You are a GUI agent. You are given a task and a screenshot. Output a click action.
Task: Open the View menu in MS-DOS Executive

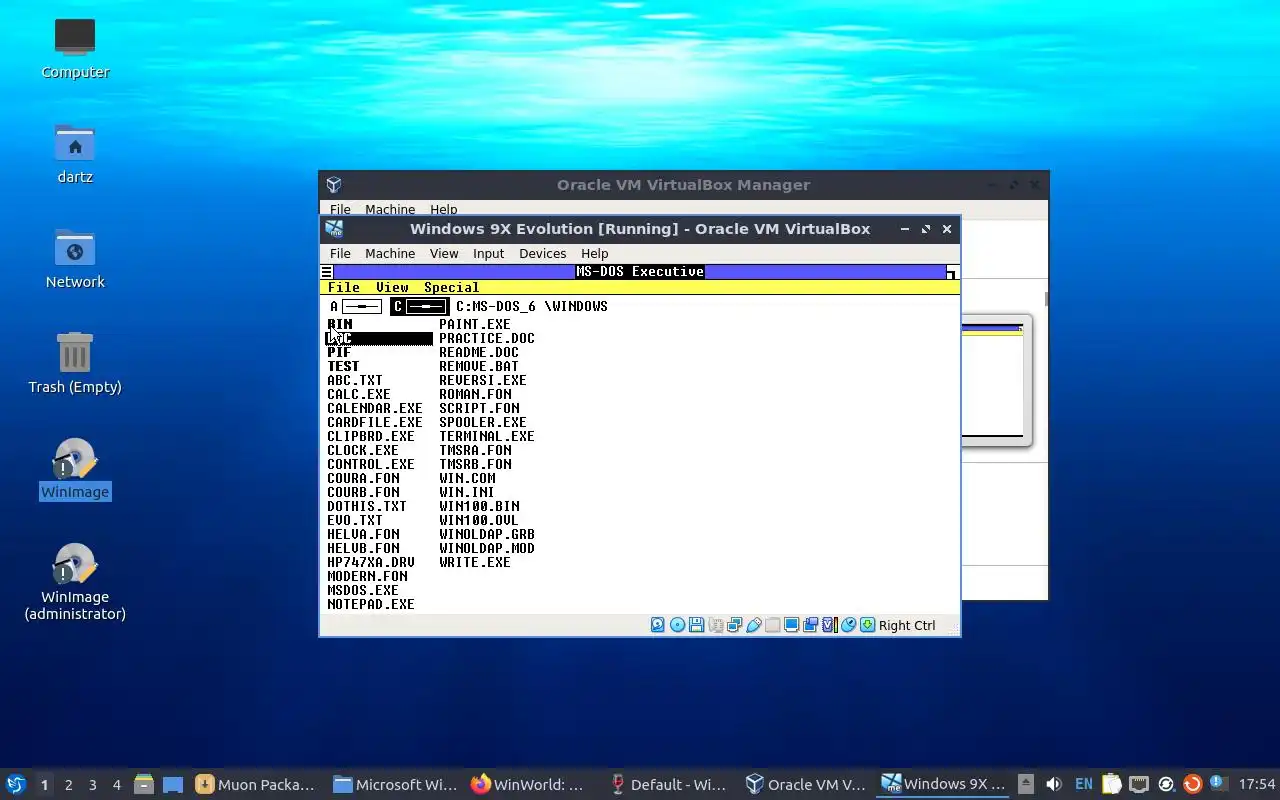point(392,287)
